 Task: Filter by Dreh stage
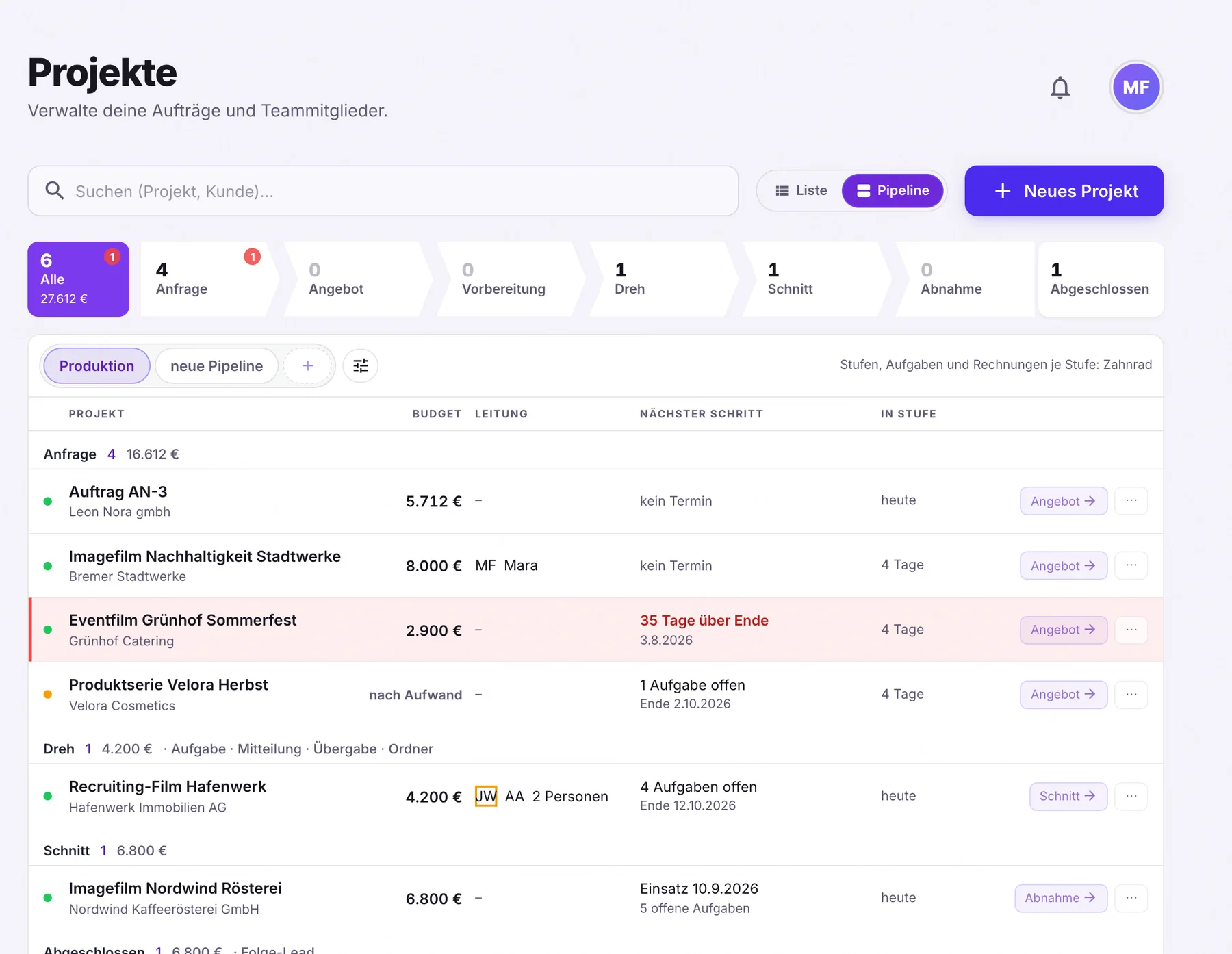point(664,279)
